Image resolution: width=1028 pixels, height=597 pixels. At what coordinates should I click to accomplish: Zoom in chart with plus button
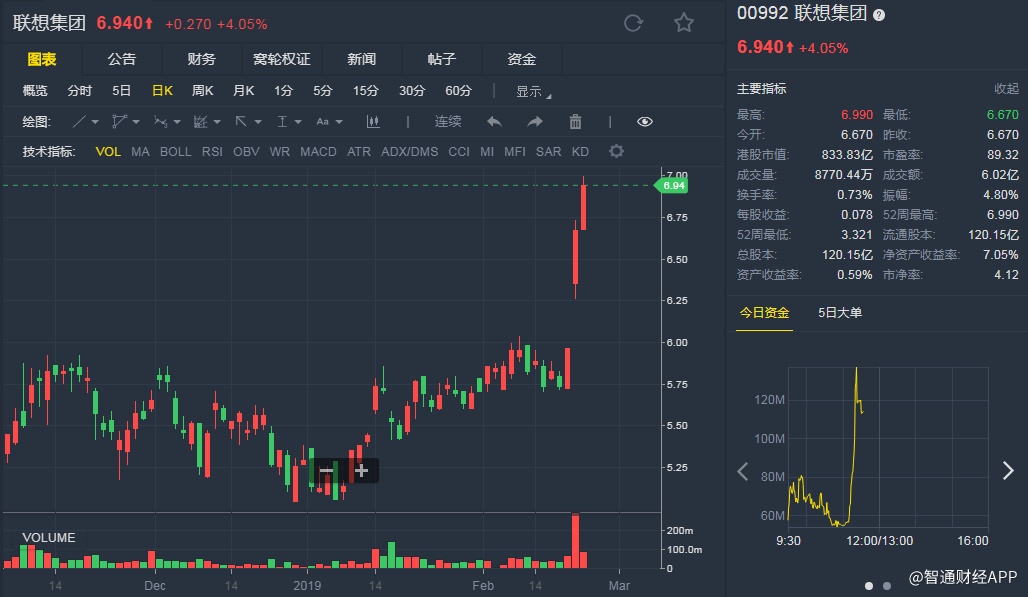(361, 471)
